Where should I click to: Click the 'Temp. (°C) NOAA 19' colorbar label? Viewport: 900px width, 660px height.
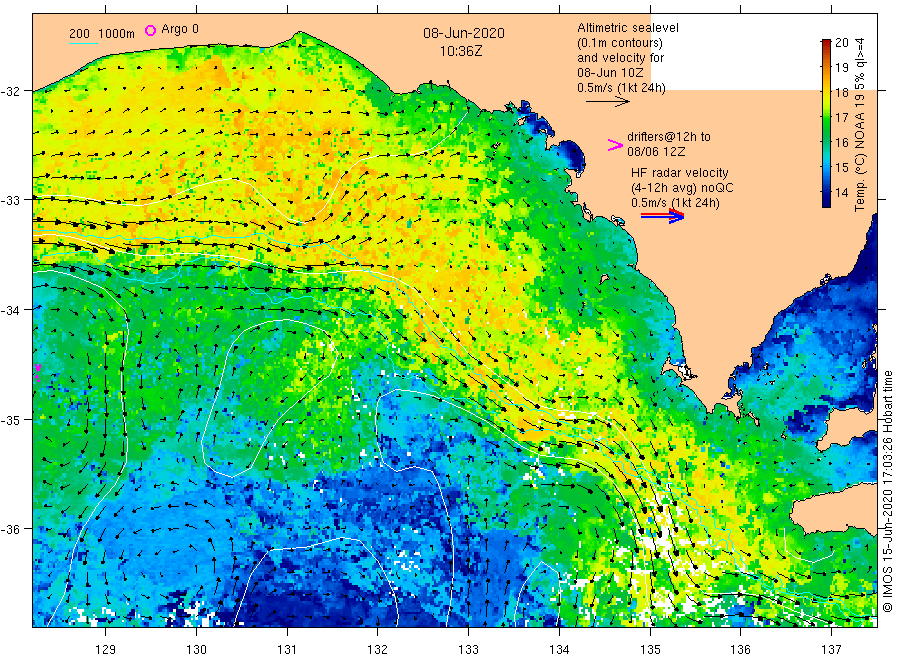[859, 153]
